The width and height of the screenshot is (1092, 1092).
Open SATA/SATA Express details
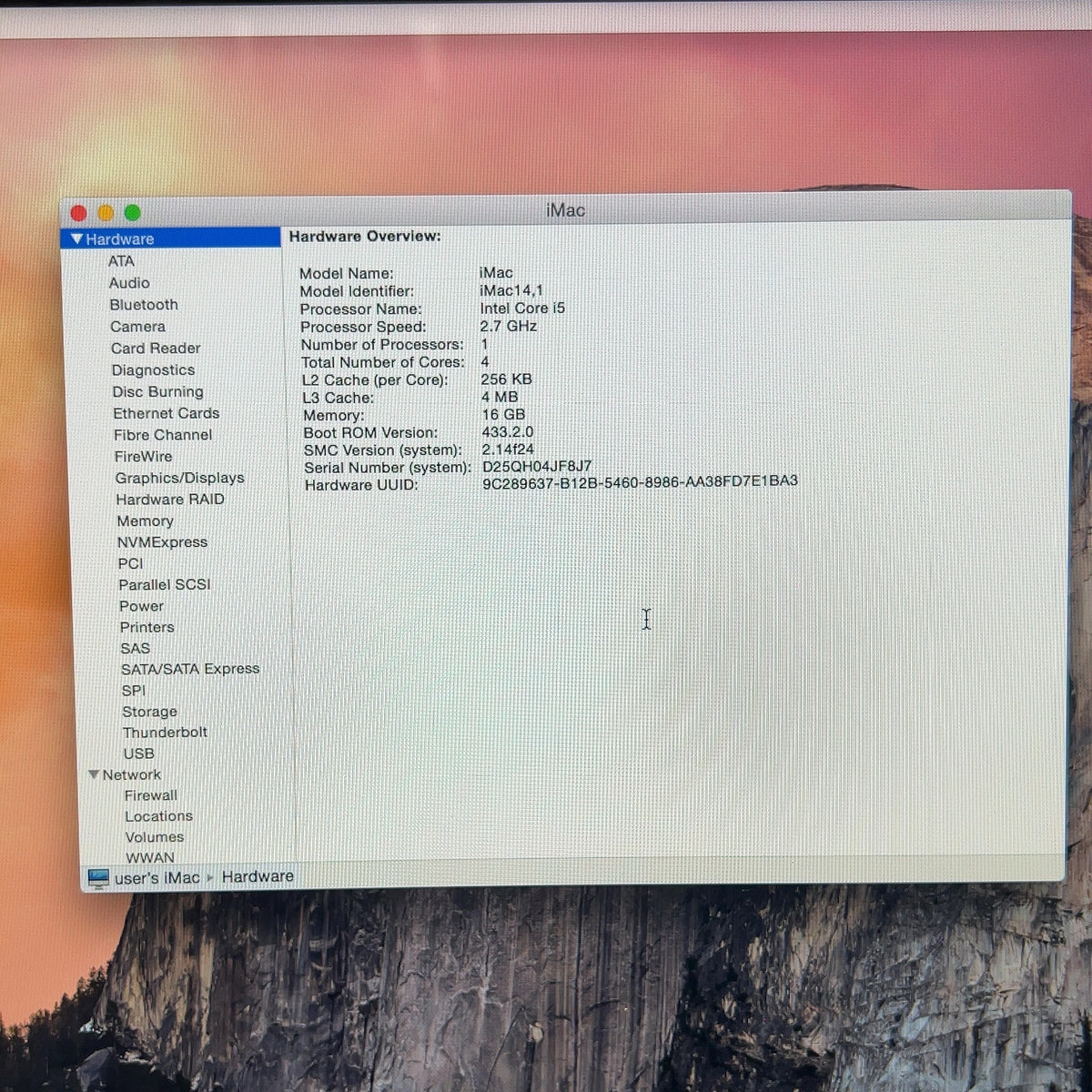190,669
